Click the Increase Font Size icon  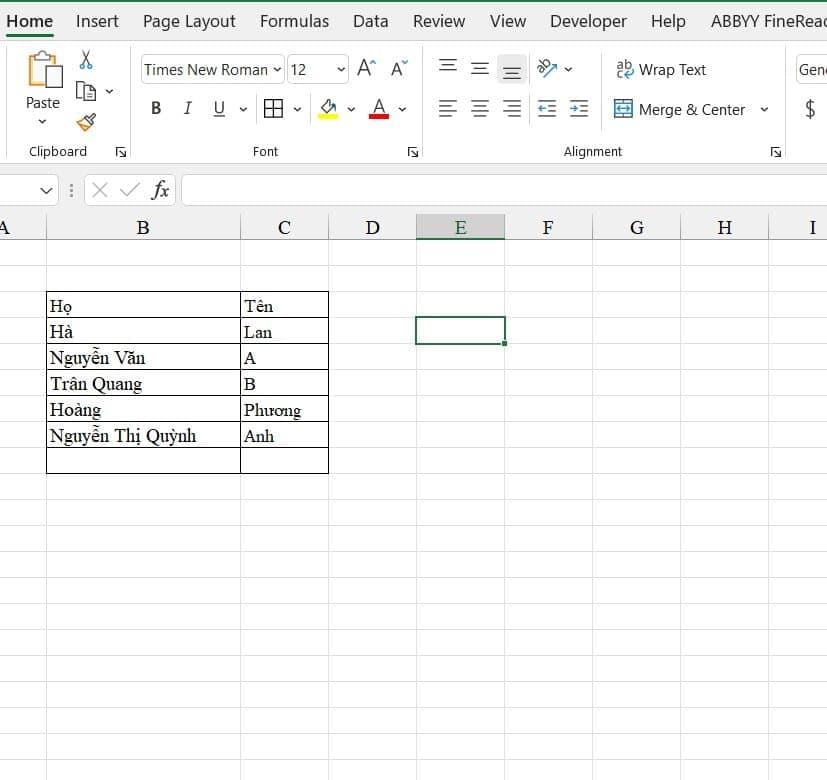coord(367,68)
